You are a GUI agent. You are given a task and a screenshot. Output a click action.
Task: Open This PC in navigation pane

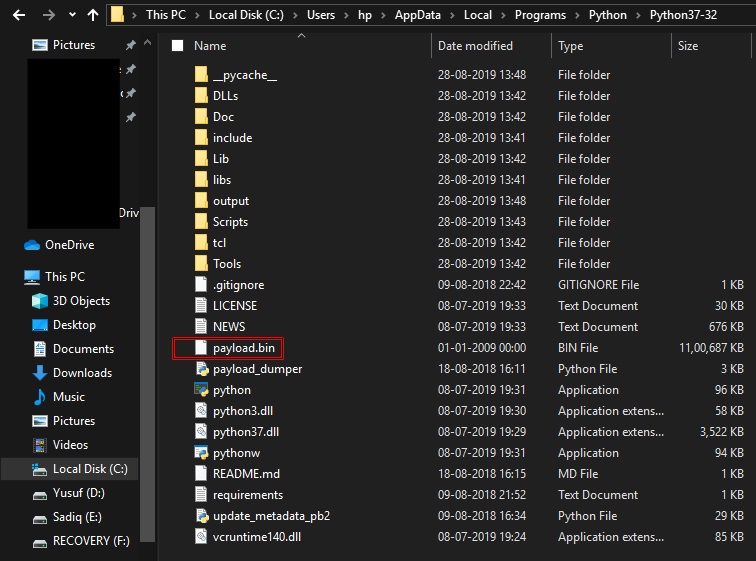tap(54, 277)
